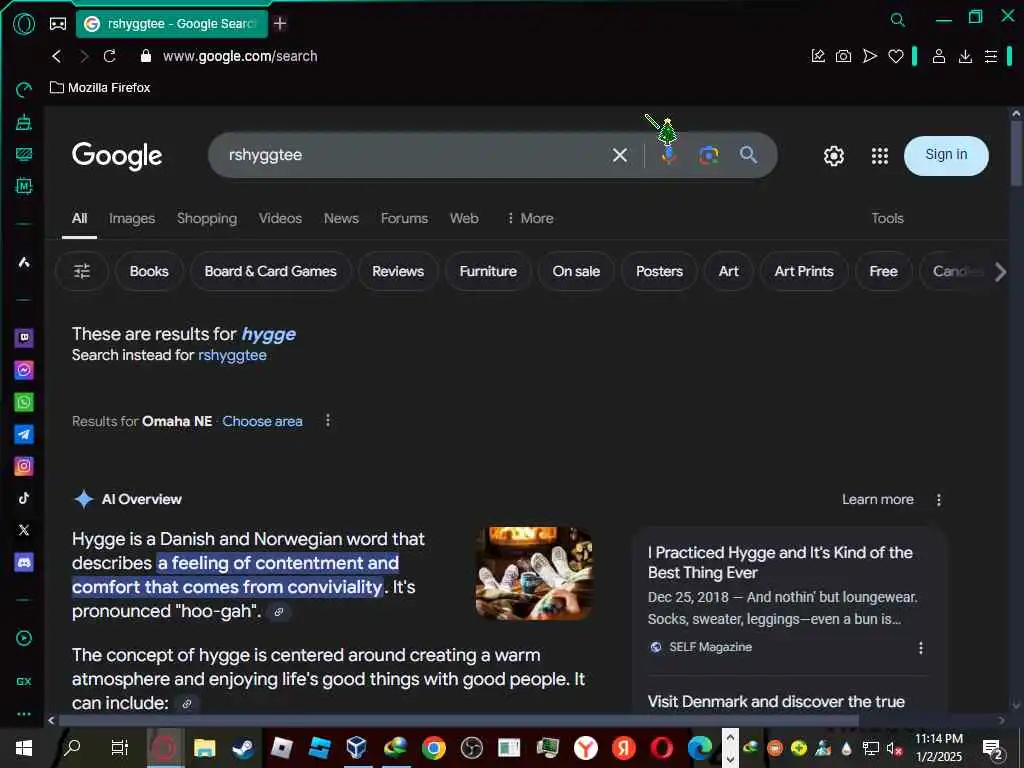Screen dimensions: 1024x768
Task: Open location options three-dot menu
Action: [x=328, y=421]
